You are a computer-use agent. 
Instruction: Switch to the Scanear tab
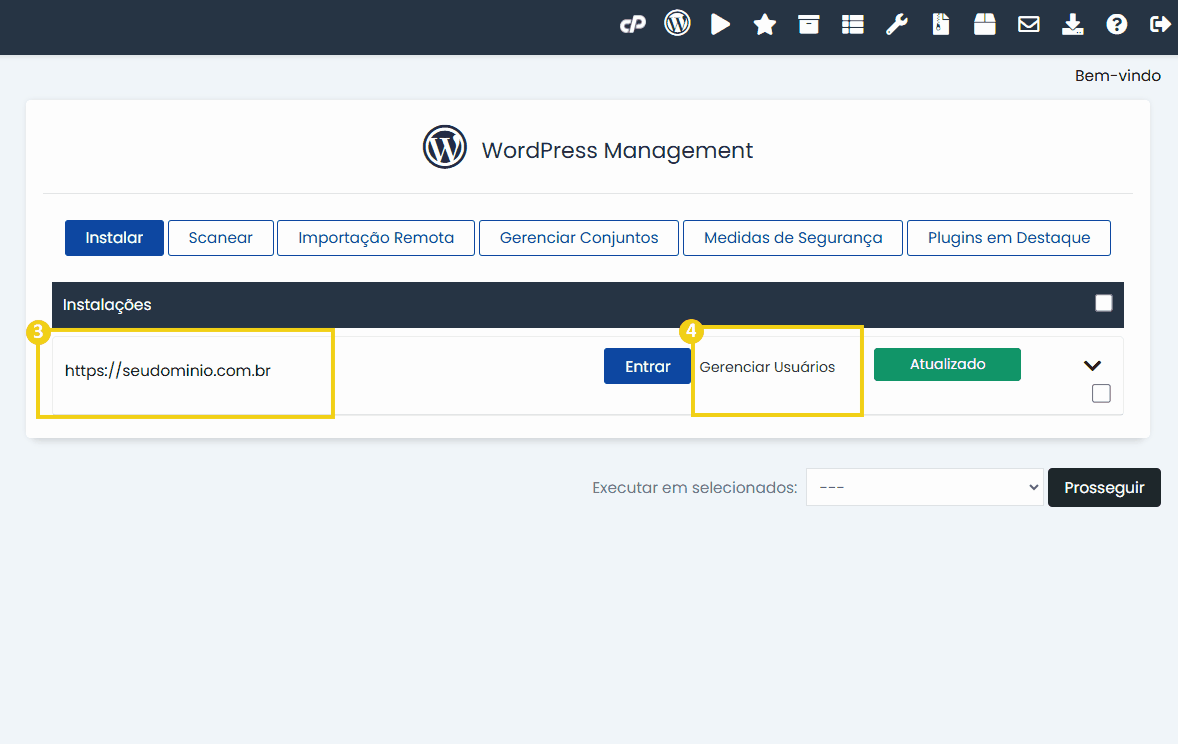pos(220,238)
